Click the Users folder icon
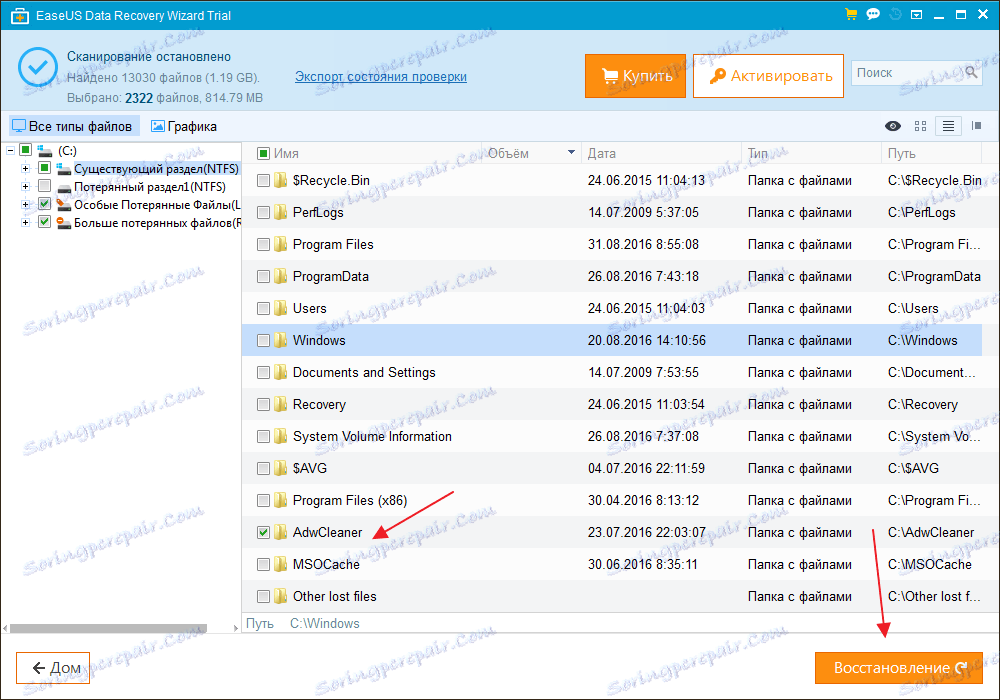 (x=281, y=309)
